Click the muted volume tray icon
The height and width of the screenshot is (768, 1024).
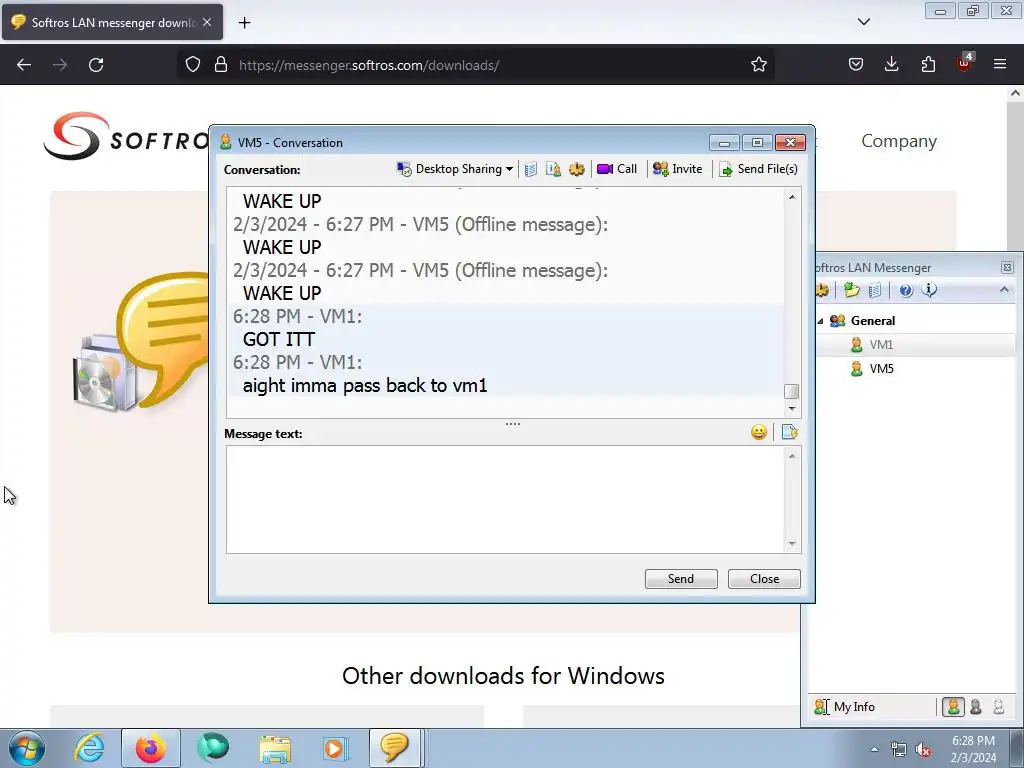pyautogui.click(x=923, y=750)
